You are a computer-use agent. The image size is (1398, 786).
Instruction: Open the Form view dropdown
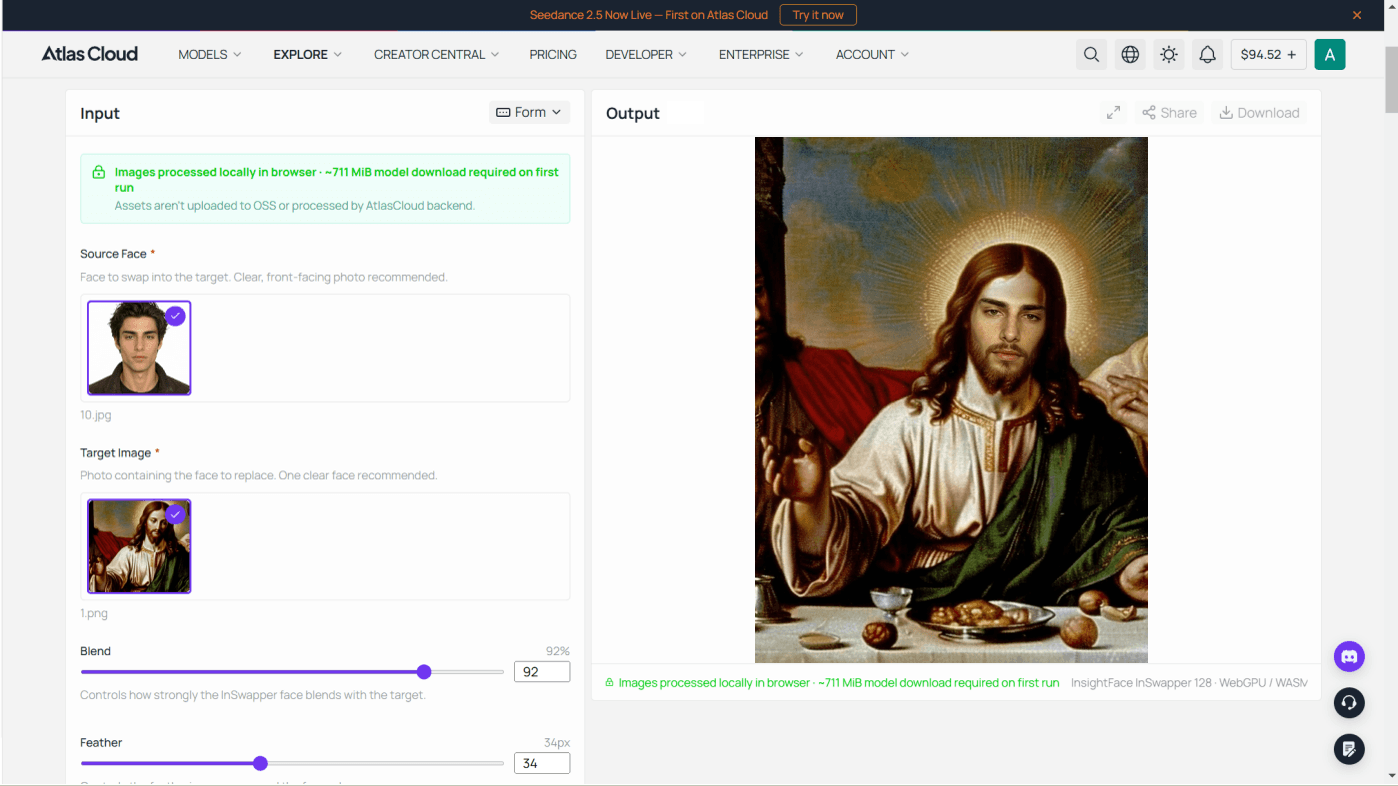pyautogui.click(x=529, y=112)
